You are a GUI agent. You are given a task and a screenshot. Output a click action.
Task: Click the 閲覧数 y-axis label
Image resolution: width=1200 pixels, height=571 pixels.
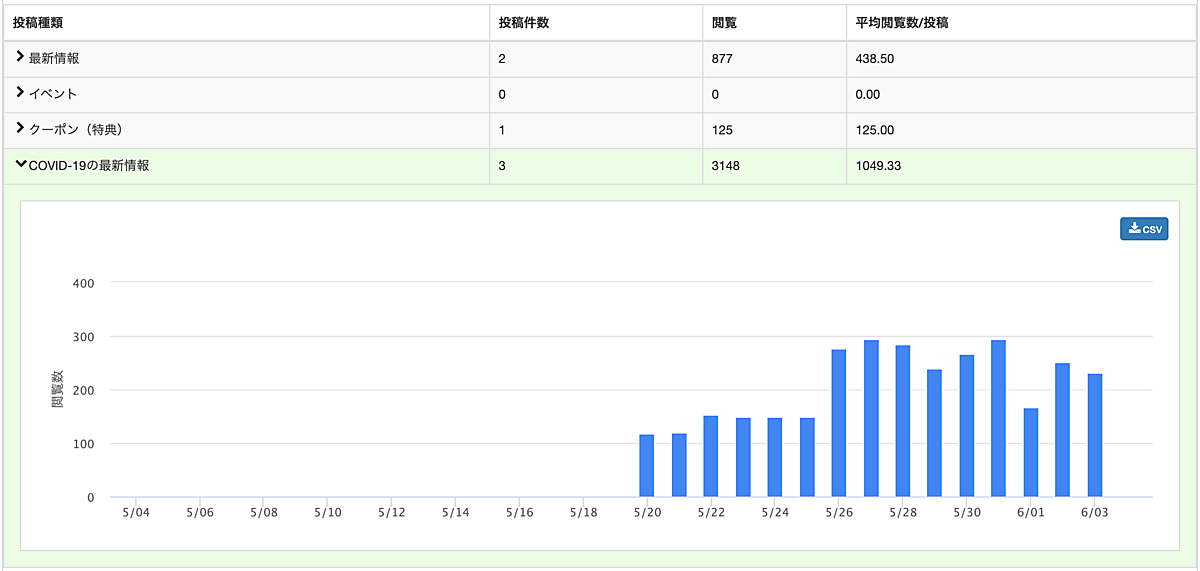click(x=57, y=389)
